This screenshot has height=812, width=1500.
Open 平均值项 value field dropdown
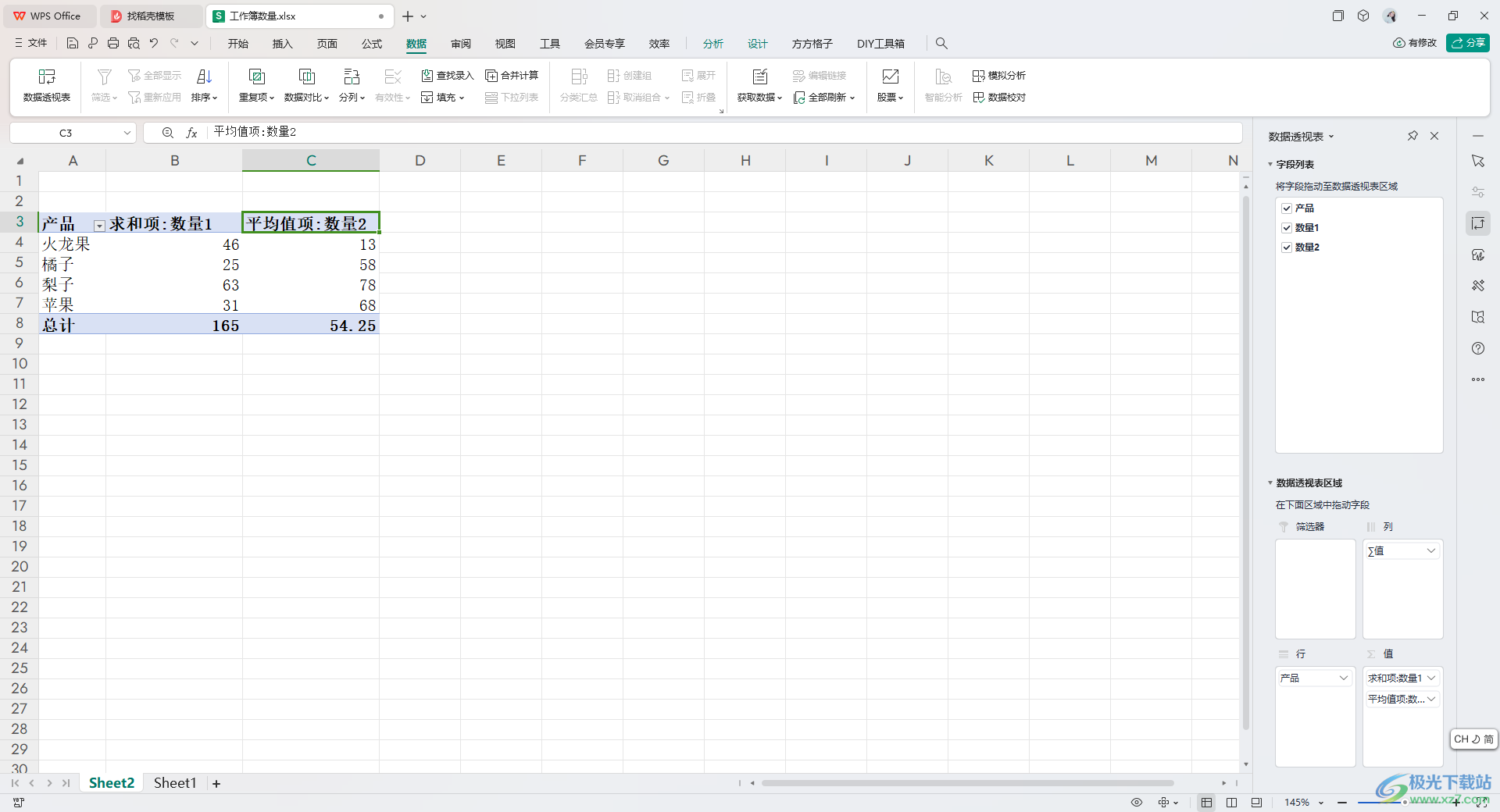(x=1431, y=699)
